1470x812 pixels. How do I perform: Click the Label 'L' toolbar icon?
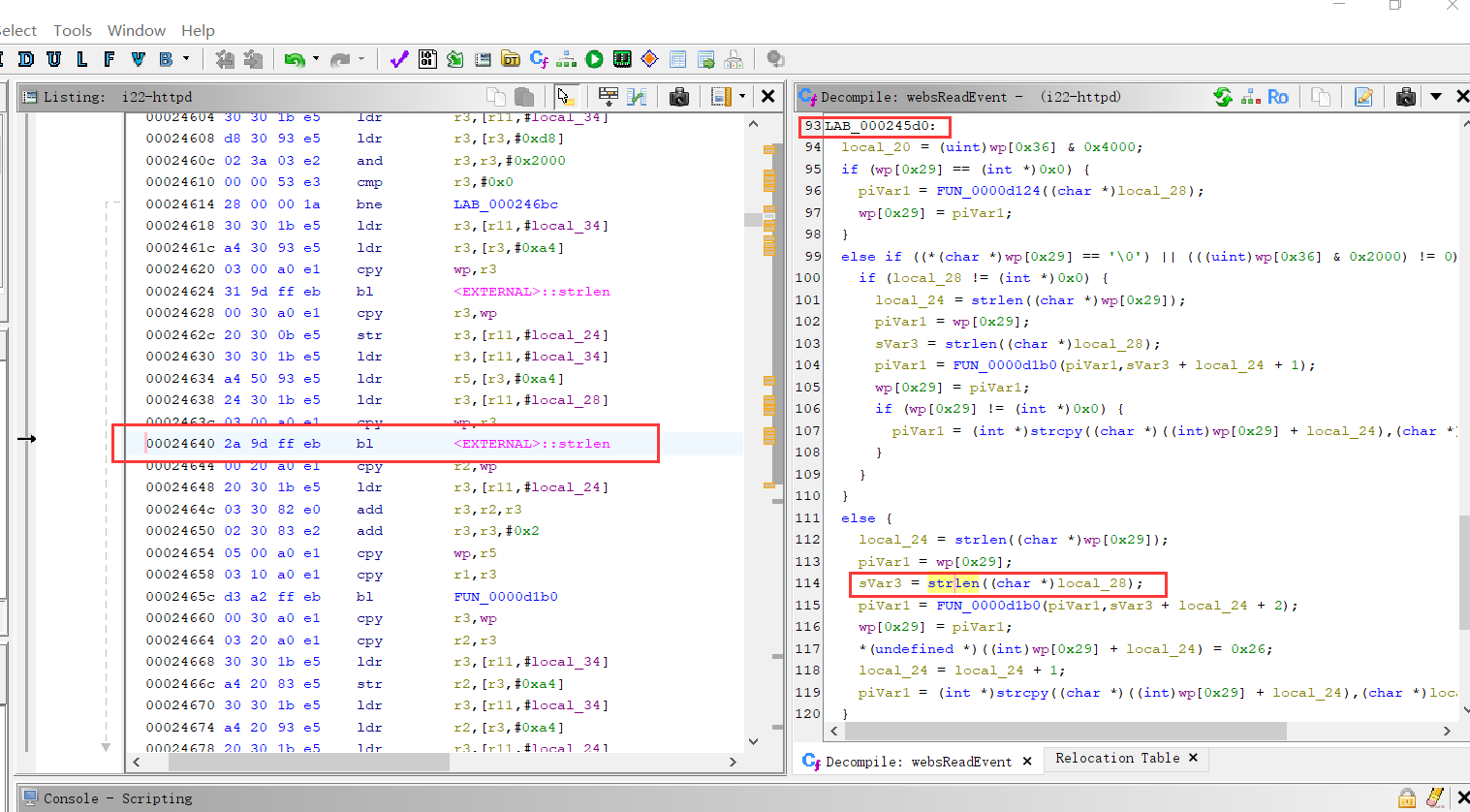(82, 59)
